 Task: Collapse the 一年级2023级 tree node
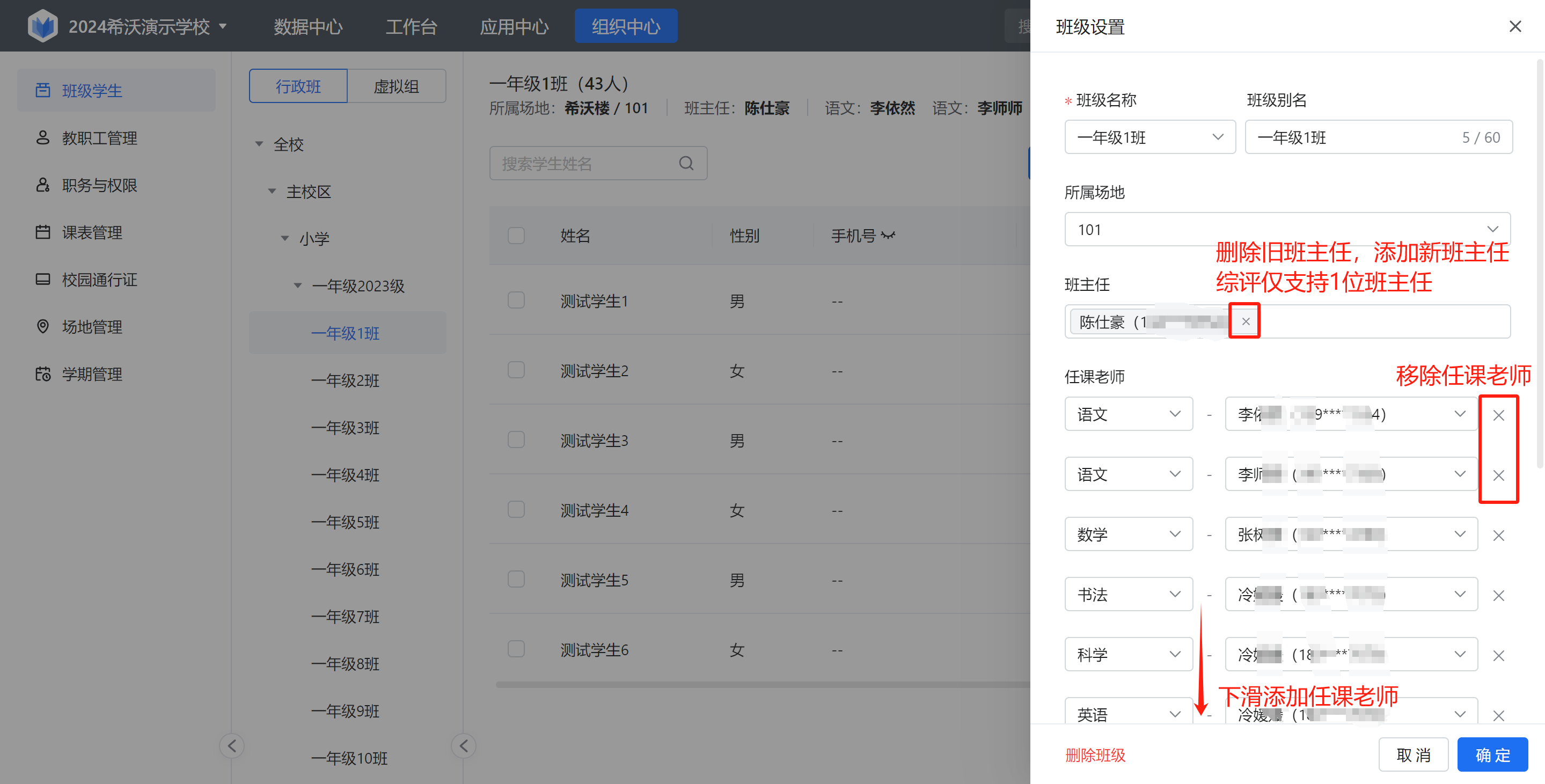[x=297, y=285]
